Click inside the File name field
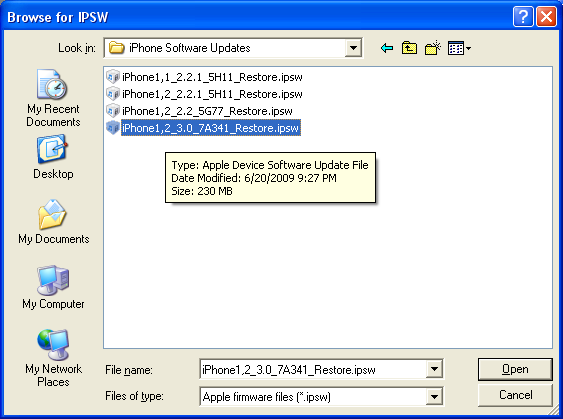The image size is (563, 419). click(313, 369)
